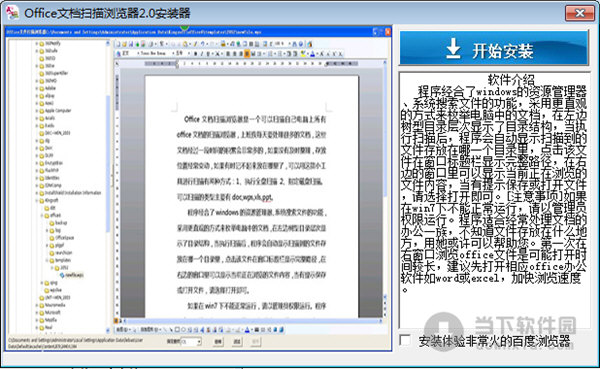Viewport: 600px width, 369px height.
Task: Enable the 安装体验非常火的百度浏览器 checkbox
Action: [405, 340]
